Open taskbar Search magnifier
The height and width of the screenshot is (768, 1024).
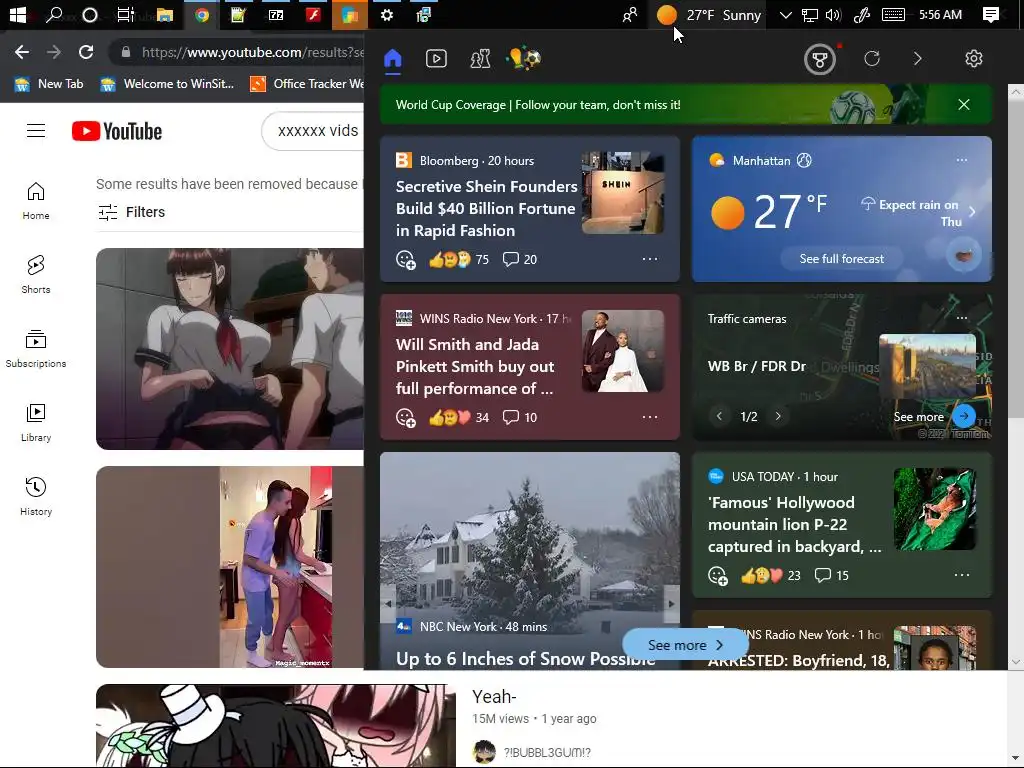[54, 14]
